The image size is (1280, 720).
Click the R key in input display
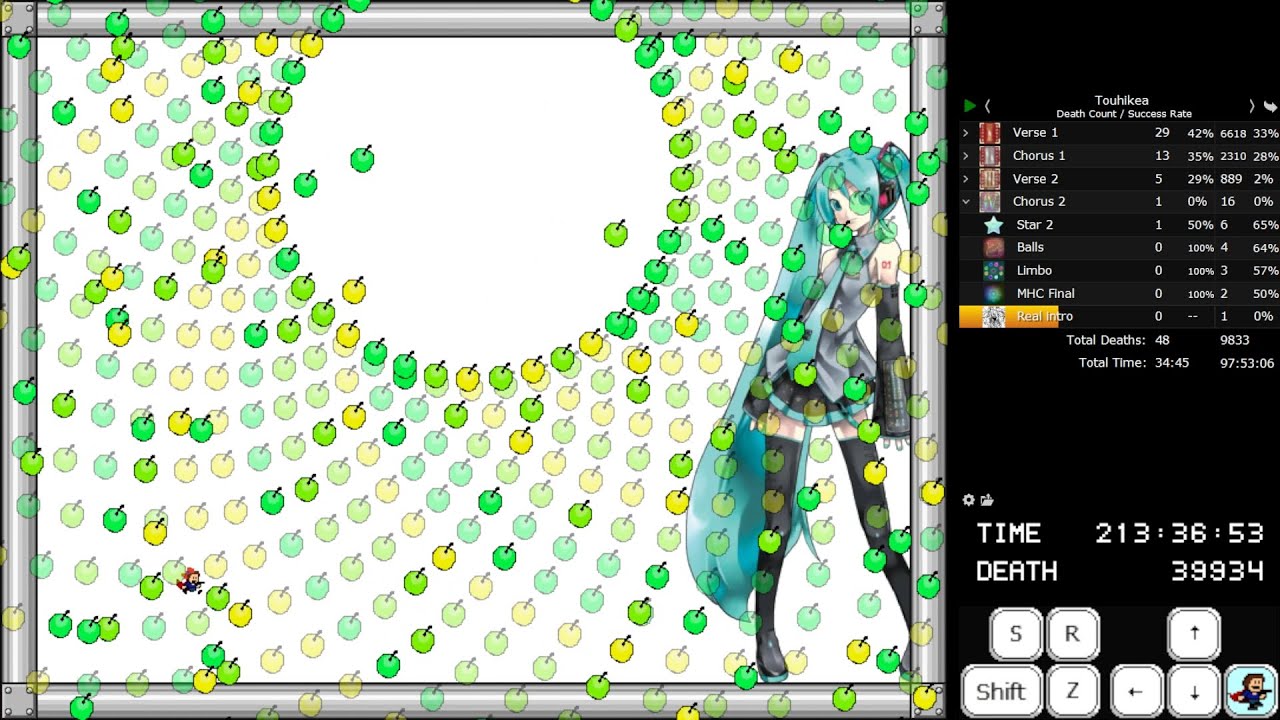point(1072,634)
